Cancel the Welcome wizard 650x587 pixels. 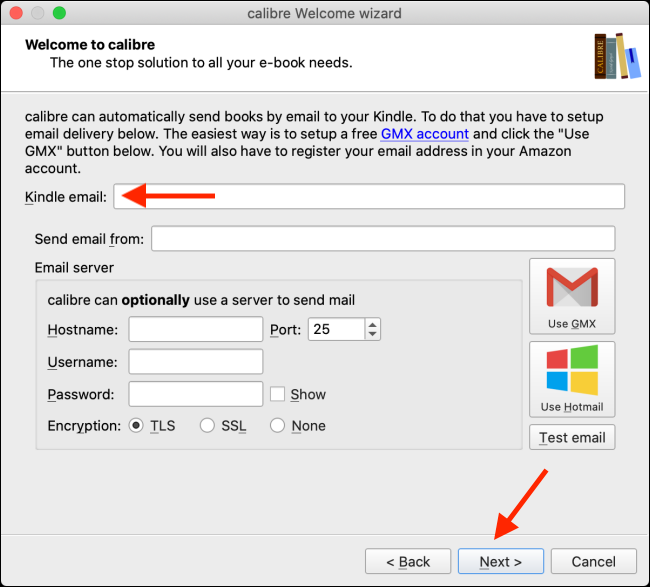pyautogui.click(x=594, y=561)
